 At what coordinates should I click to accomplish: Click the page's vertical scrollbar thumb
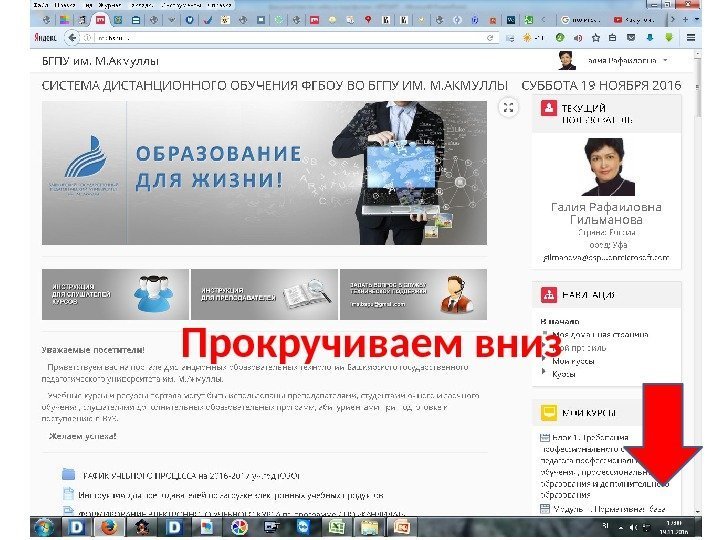[698, 90]
